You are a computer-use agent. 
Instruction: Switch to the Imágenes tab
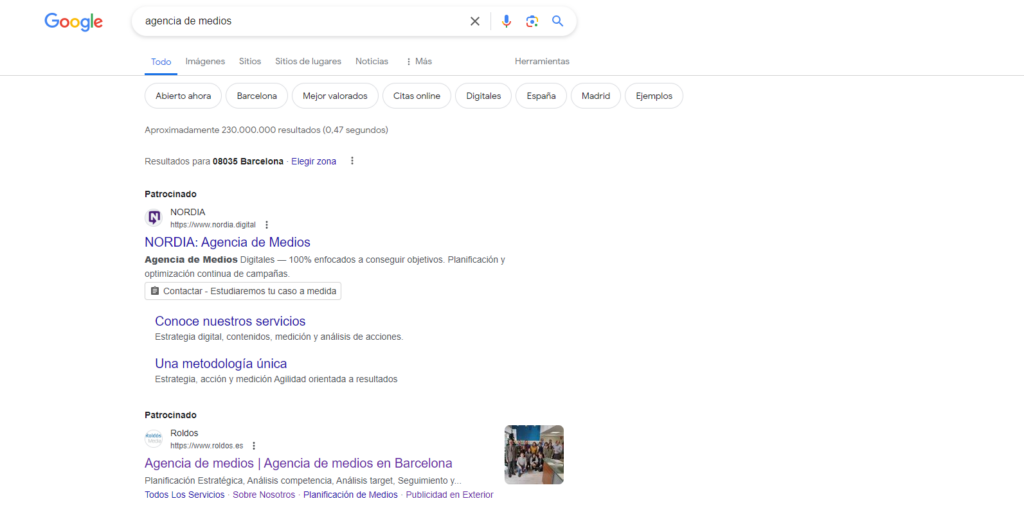[x=205, y=61]
